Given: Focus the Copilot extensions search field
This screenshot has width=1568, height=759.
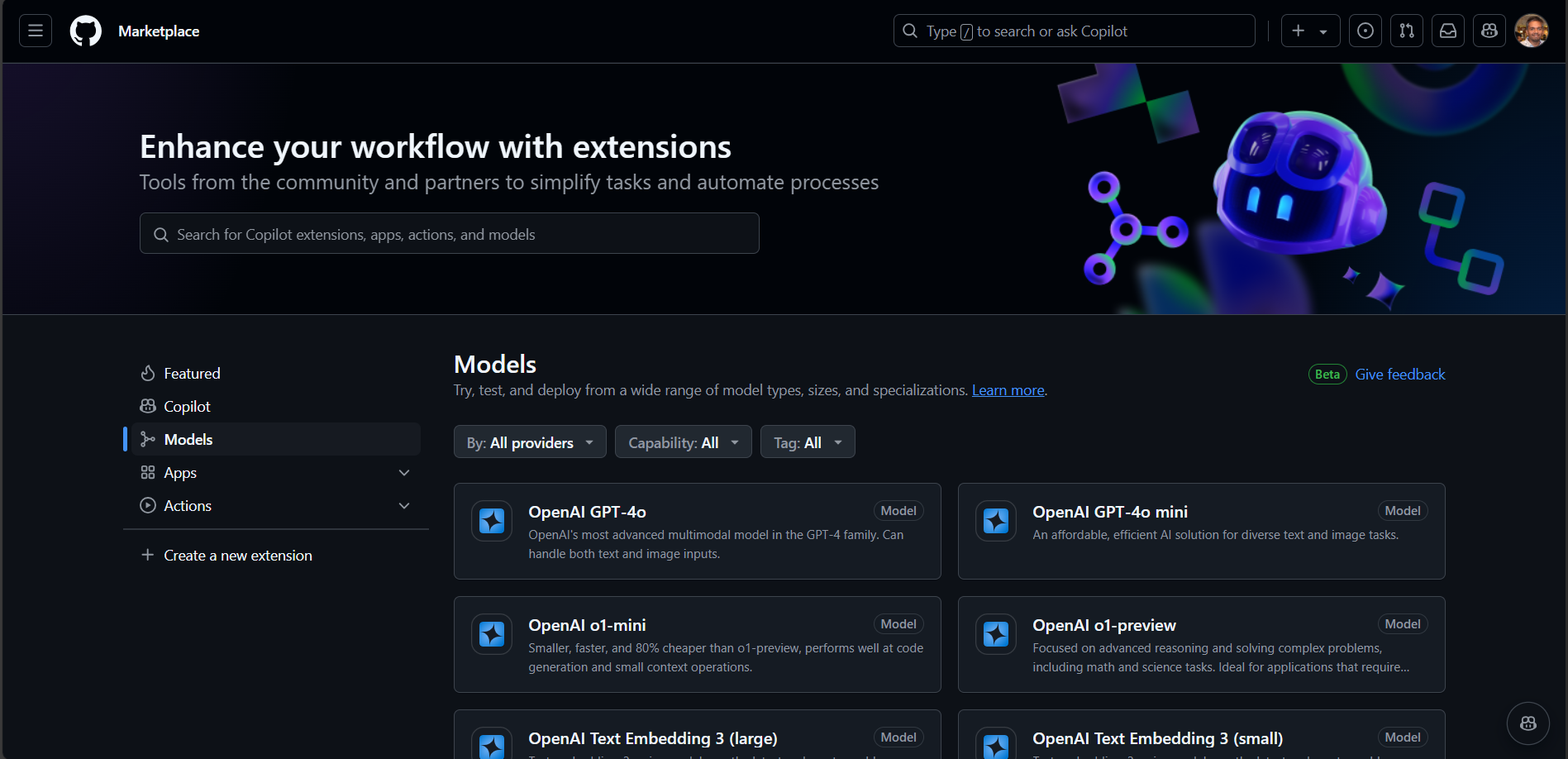Looking at the screenshot, I should click(450, 233).
